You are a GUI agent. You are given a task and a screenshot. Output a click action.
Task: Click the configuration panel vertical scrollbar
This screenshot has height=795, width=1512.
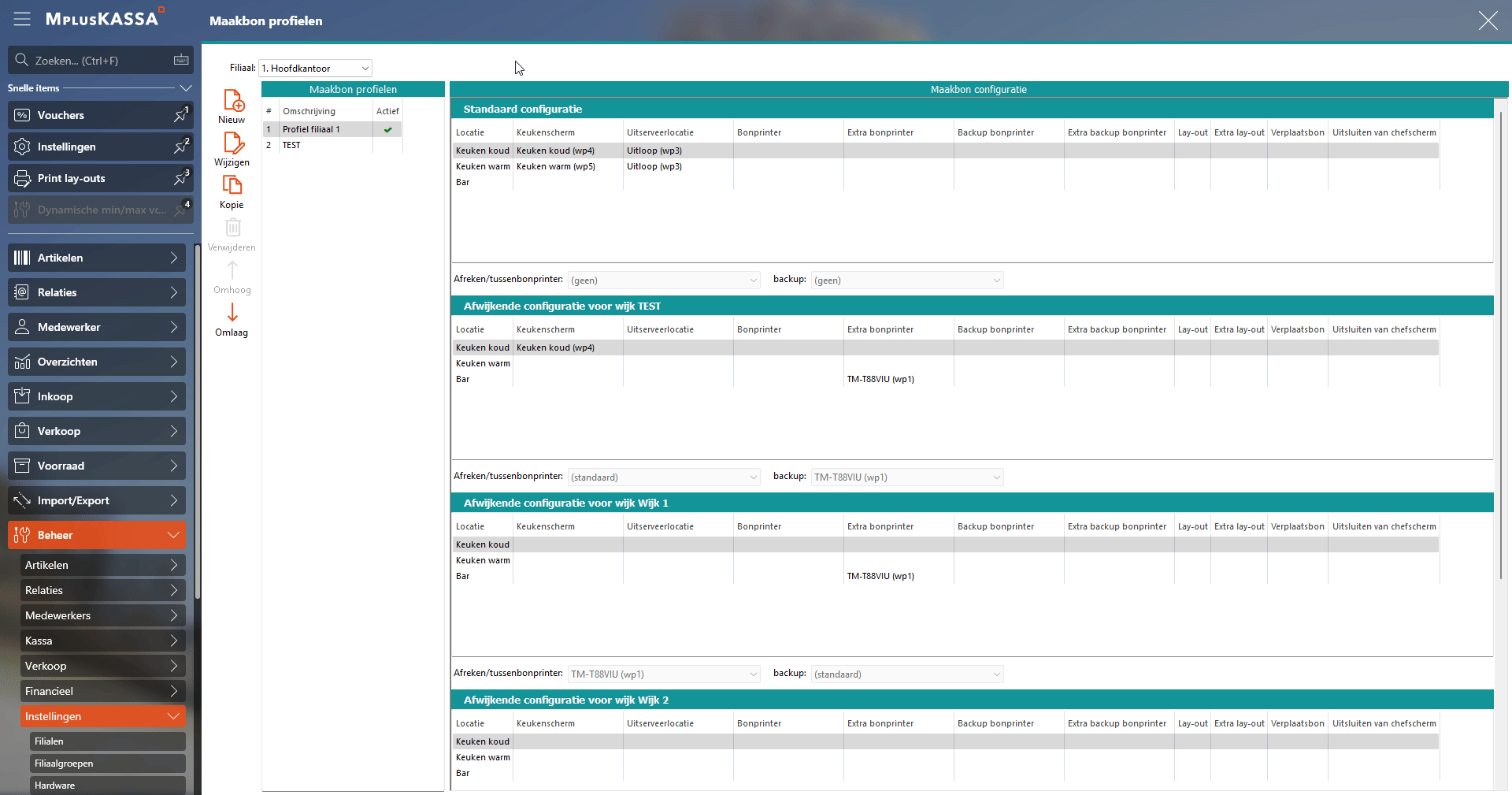(1501, 346)
